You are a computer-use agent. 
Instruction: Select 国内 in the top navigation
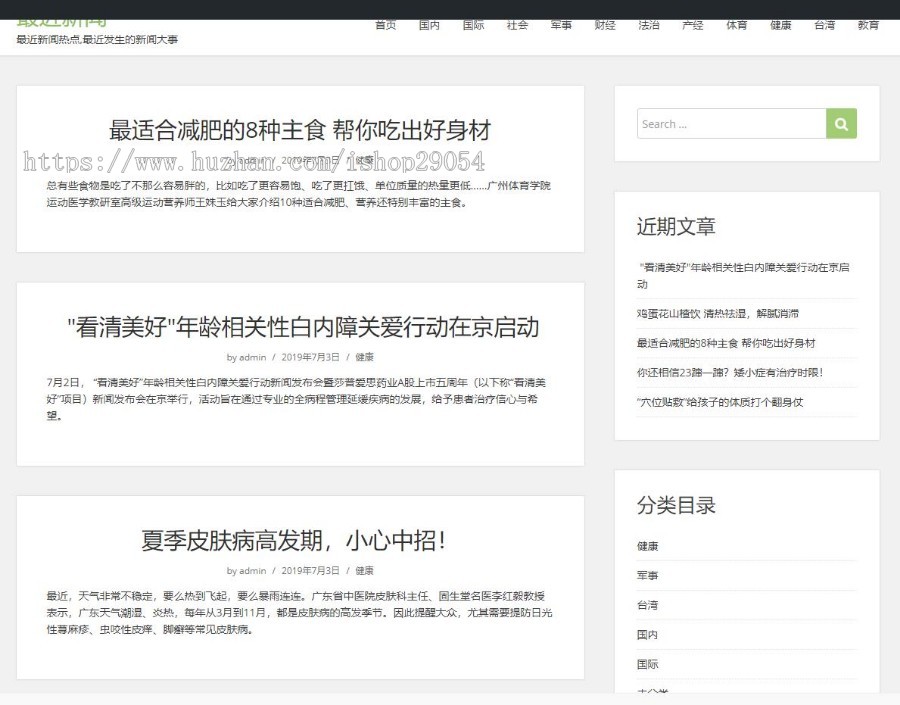pos(429,26)
